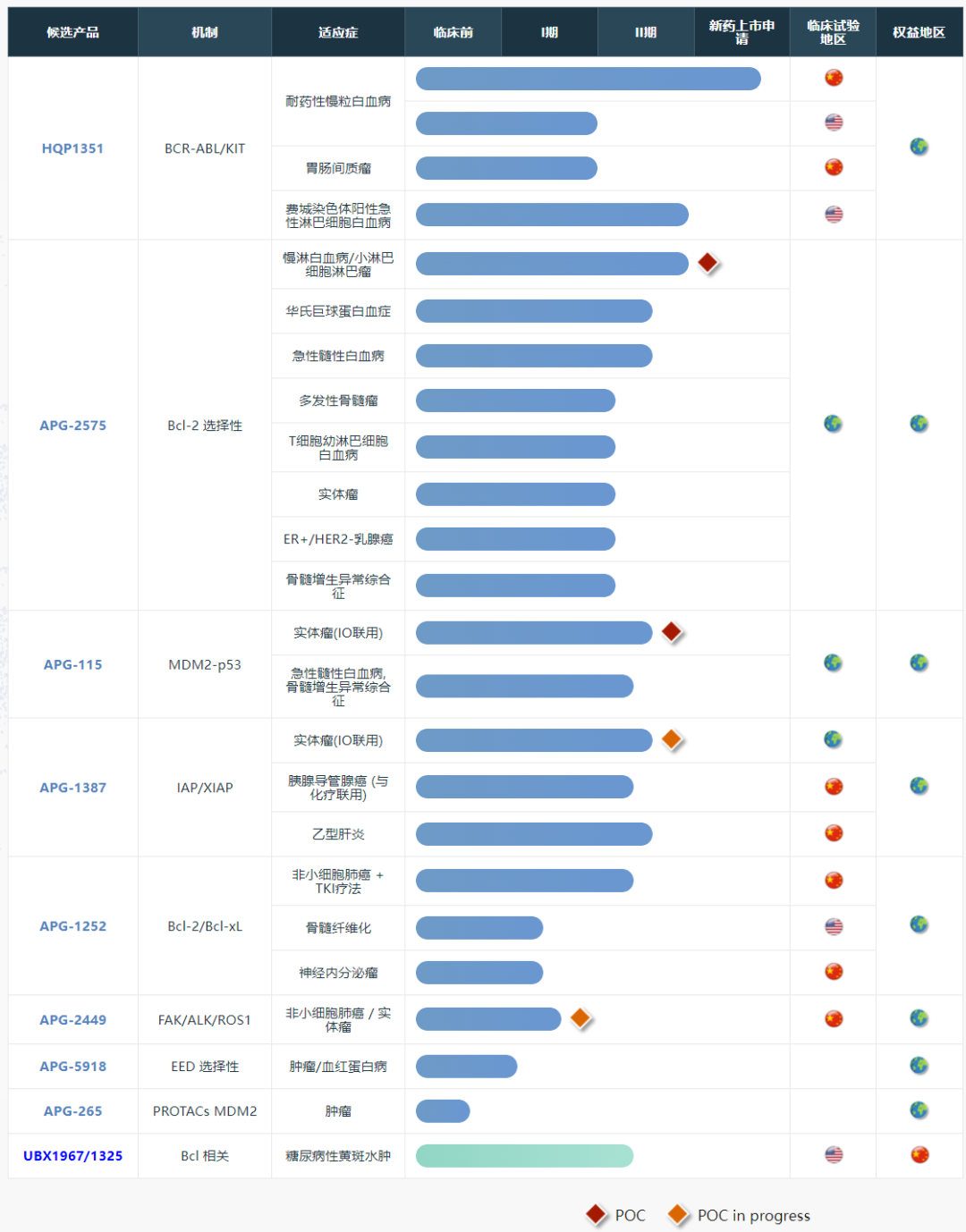Viewport: 966px width, 1232px height.
Task: Click the progress bar for 肿瘤/血红蛋白病
Action: [466, 1067]
